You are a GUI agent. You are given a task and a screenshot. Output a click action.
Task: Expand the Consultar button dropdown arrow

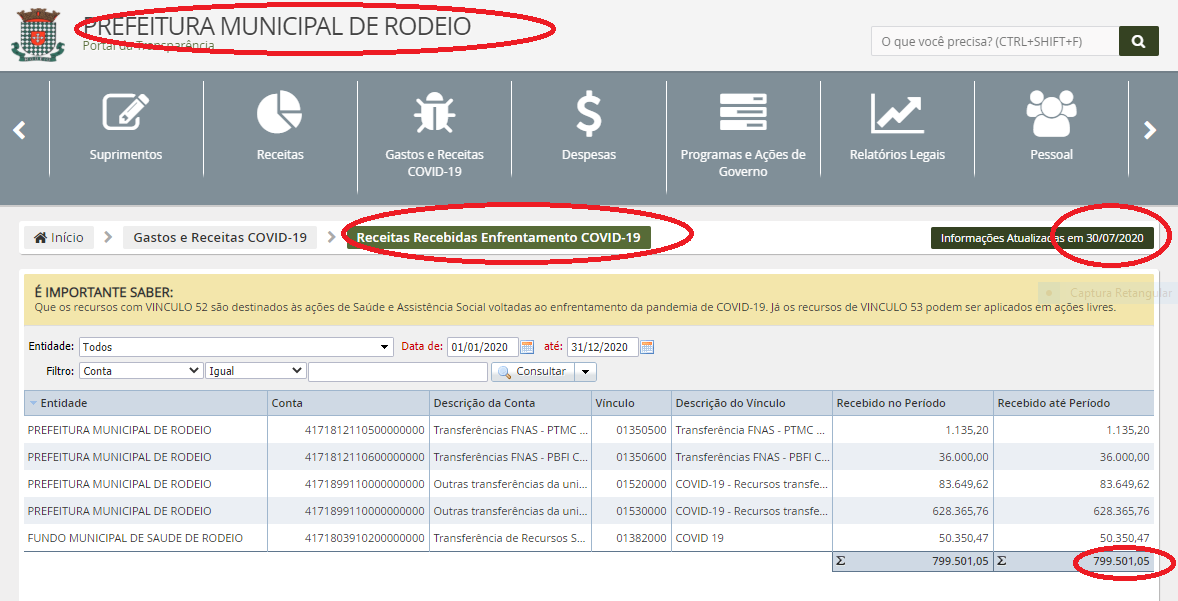coord(586,372)
